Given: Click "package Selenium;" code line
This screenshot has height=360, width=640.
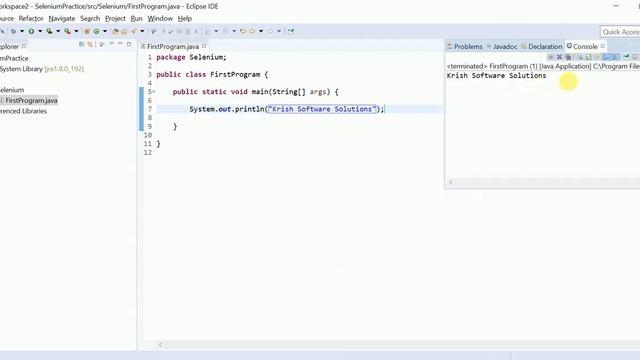Looking at the screenshot, I should 191,57.
